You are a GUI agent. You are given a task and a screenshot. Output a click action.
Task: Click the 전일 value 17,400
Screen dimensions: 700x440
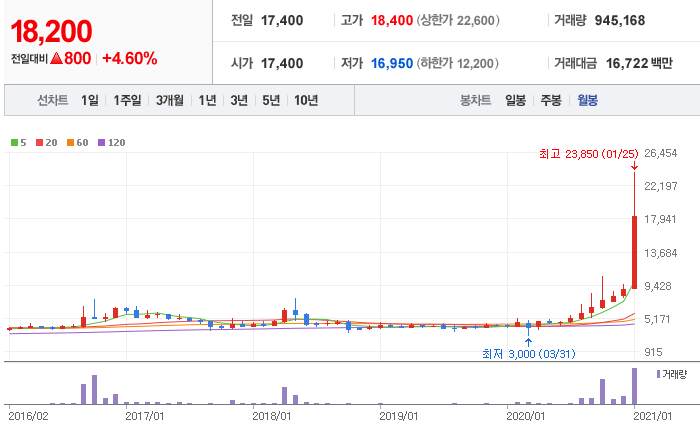[x=282, y=21]
